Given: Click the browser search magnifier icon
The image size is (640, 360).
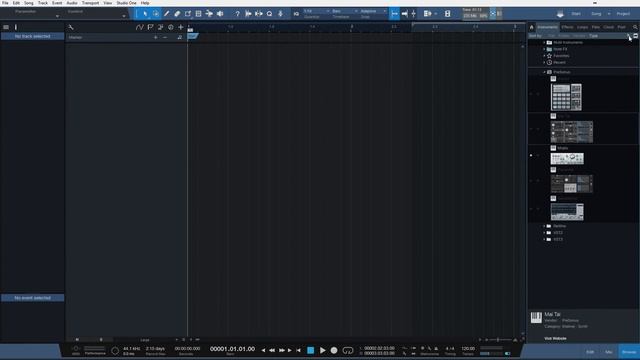Looking at the screenshot, I should [635, 27].
